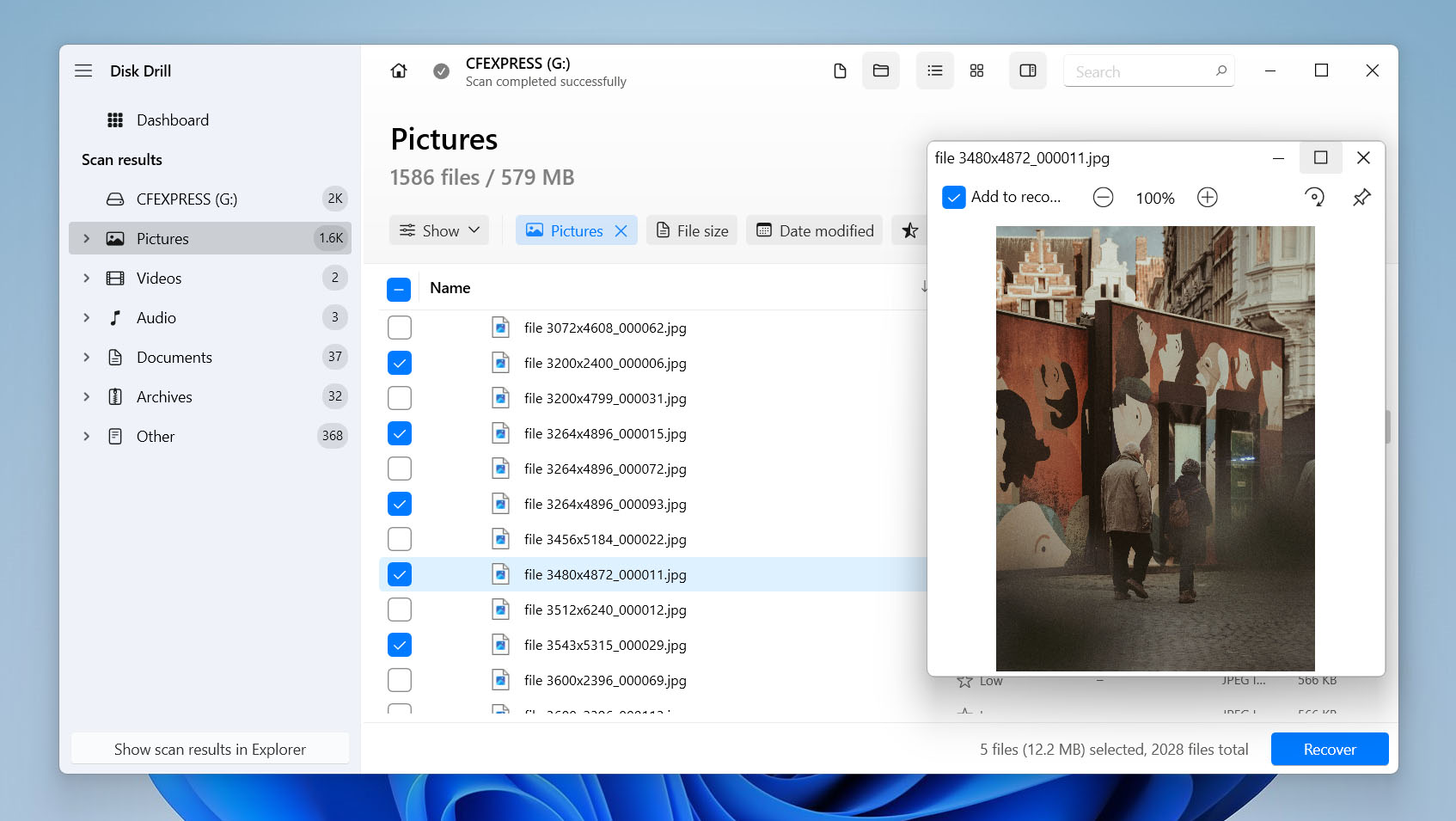Click Show scan results in Explorer
The height and width of the screenshot is (821, 1456).
210,749
